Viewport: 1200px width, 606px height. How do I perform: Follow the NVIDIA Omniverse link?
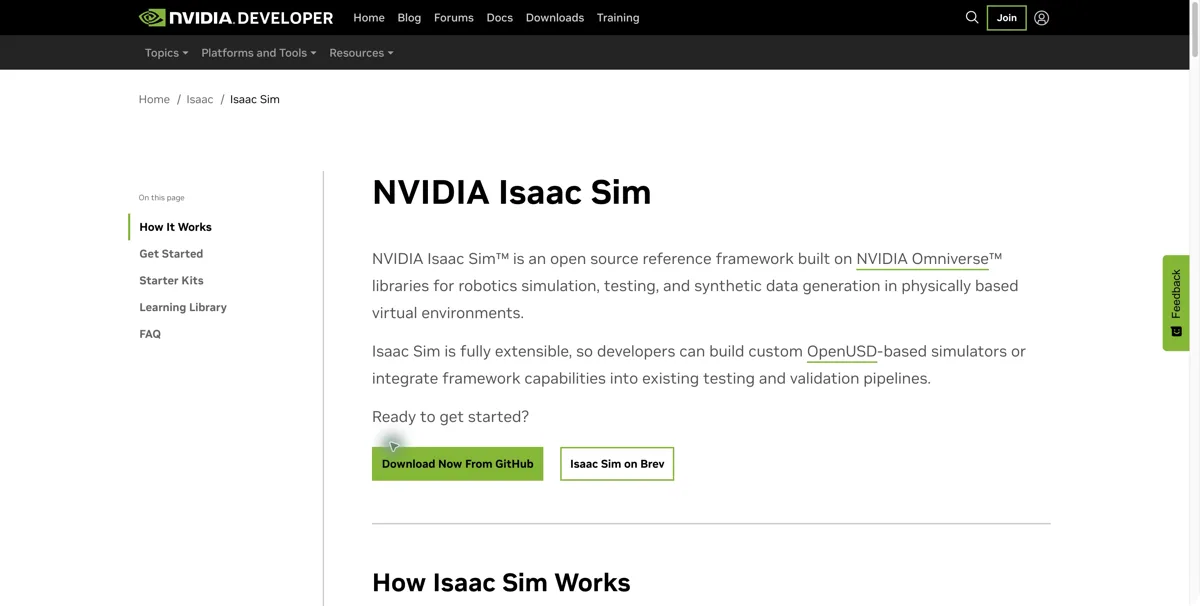(x=922, y=259)
